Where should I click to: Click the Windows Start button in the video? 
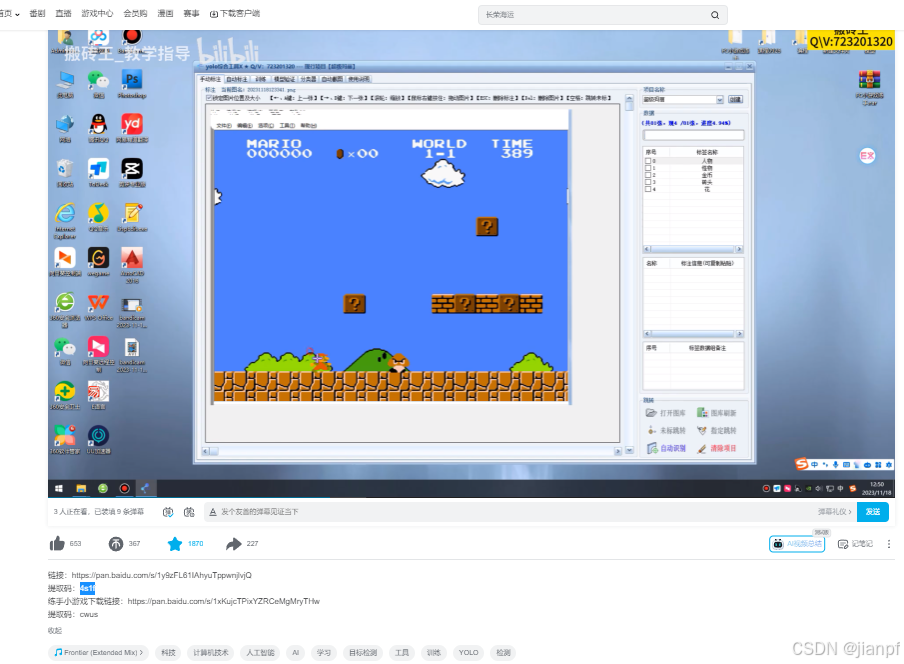point(58,489)
